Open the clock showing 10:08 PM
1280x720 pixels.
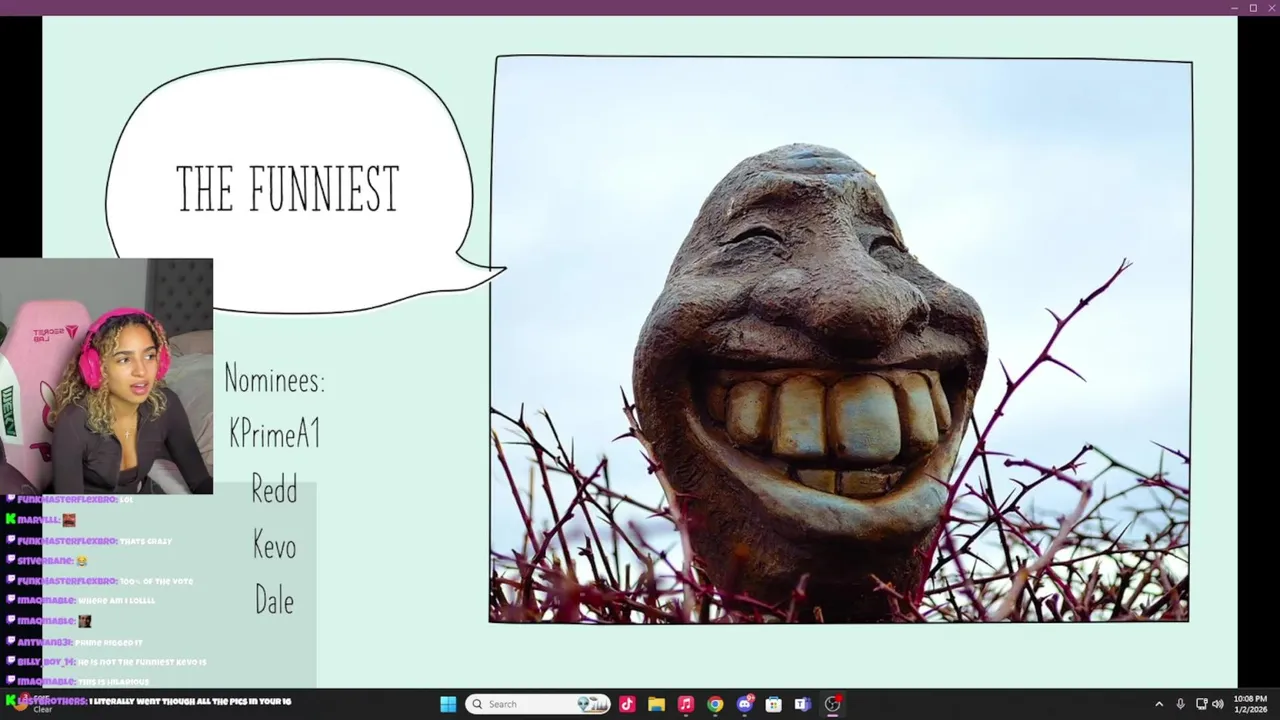point(1250,704)
